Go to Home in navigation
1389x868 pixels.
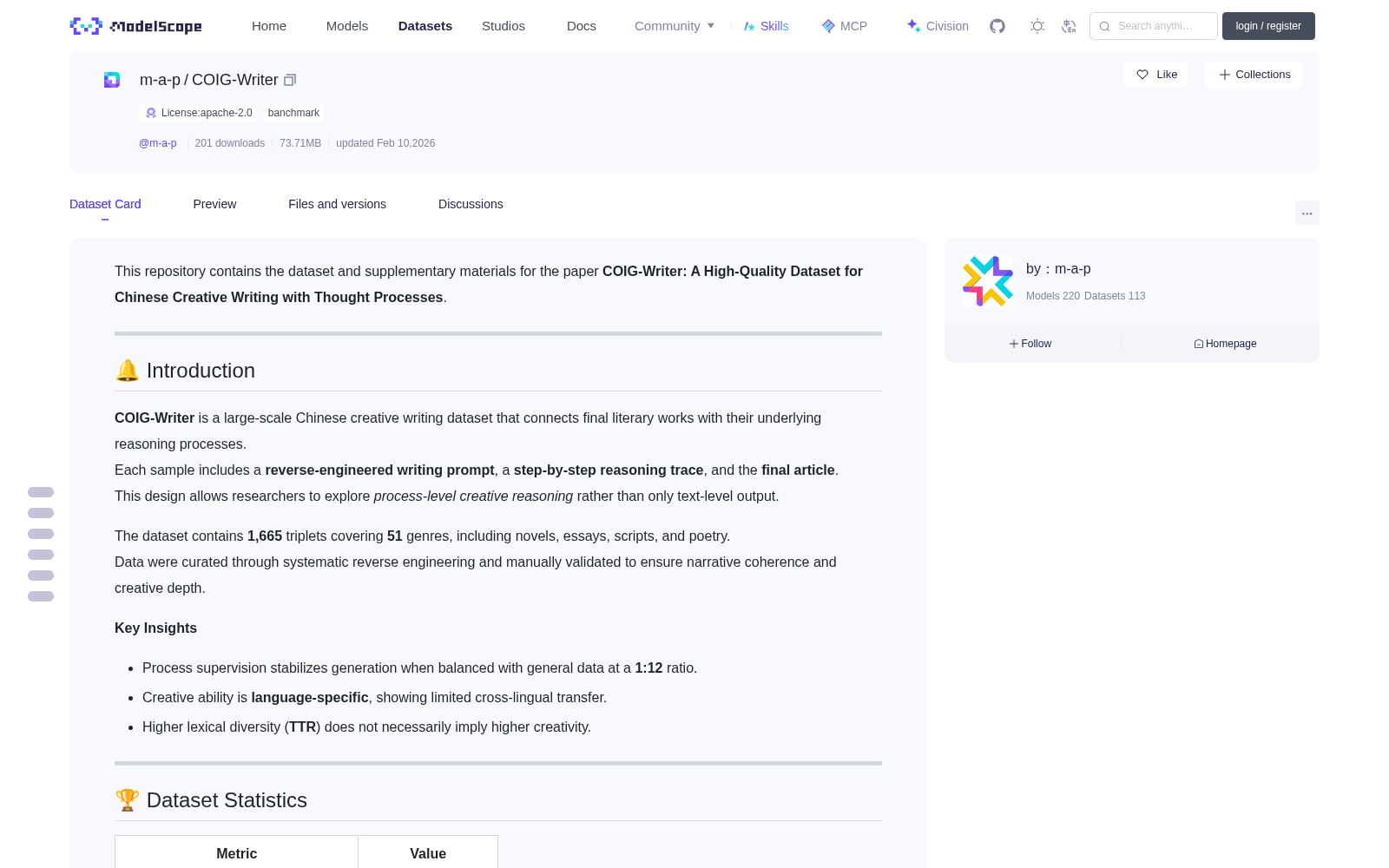tap(269, 26)
